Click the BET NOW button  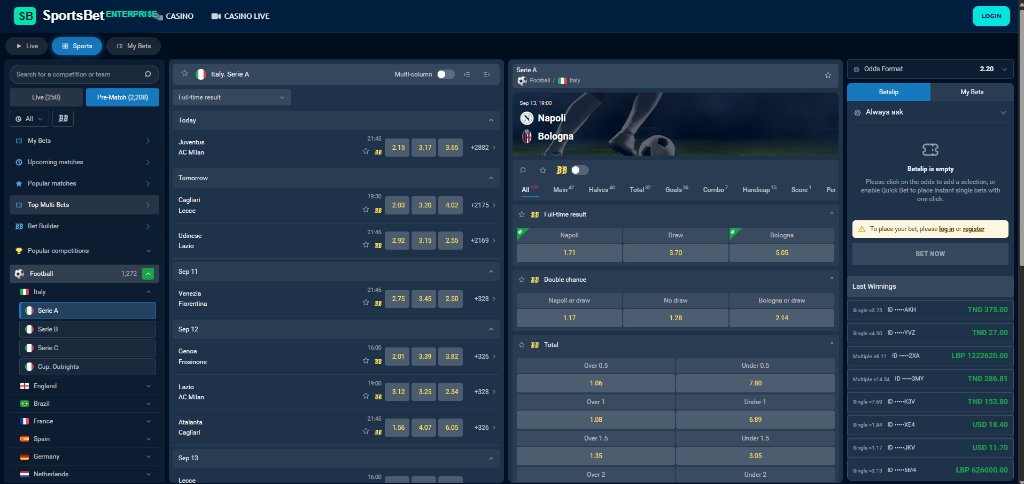pyautogui.click(x=930, y=253)
